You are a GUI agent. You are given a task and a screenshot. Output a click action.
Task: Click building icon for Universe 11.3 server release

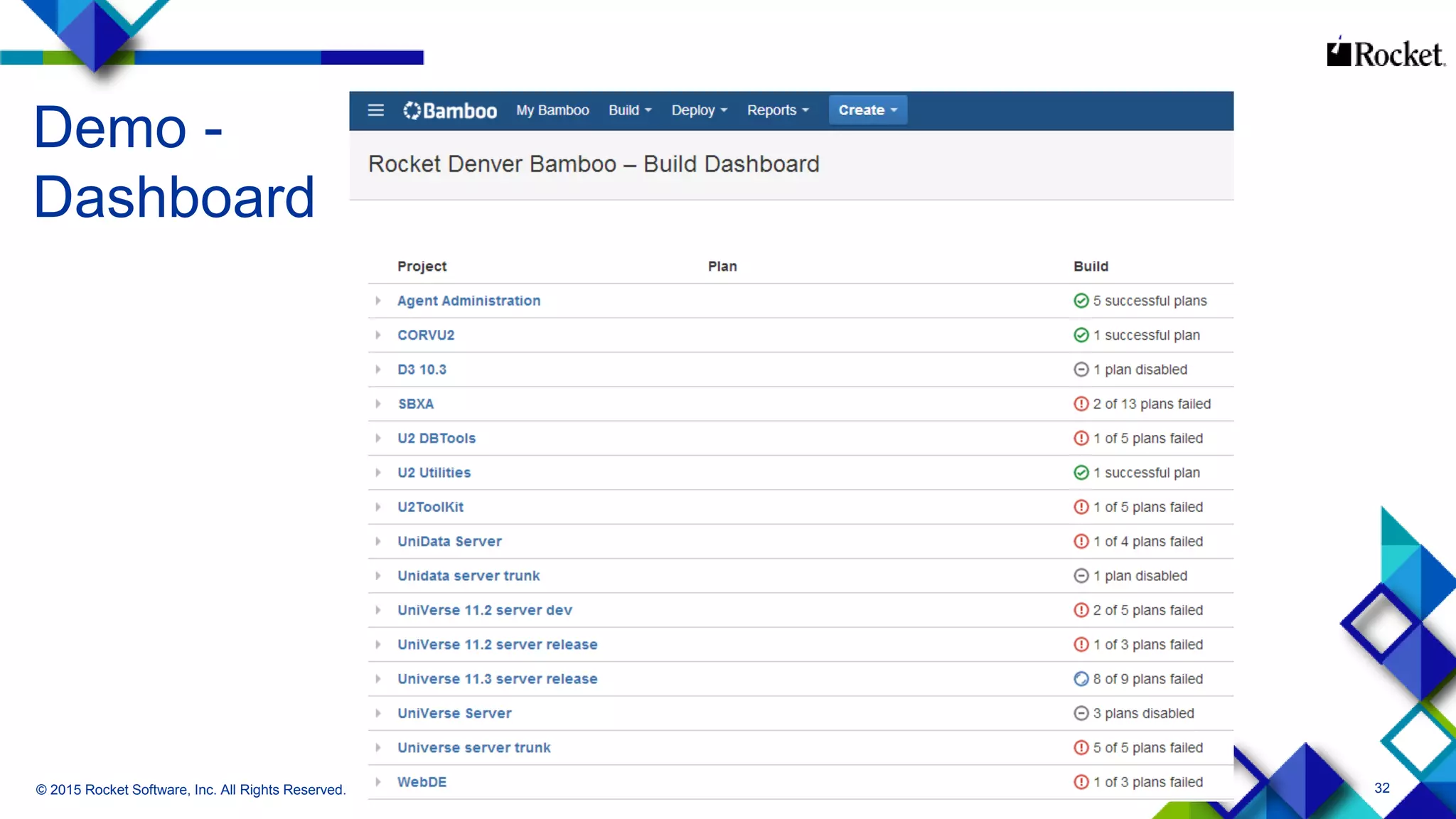pyautogui.click(x=1081, y=679)
